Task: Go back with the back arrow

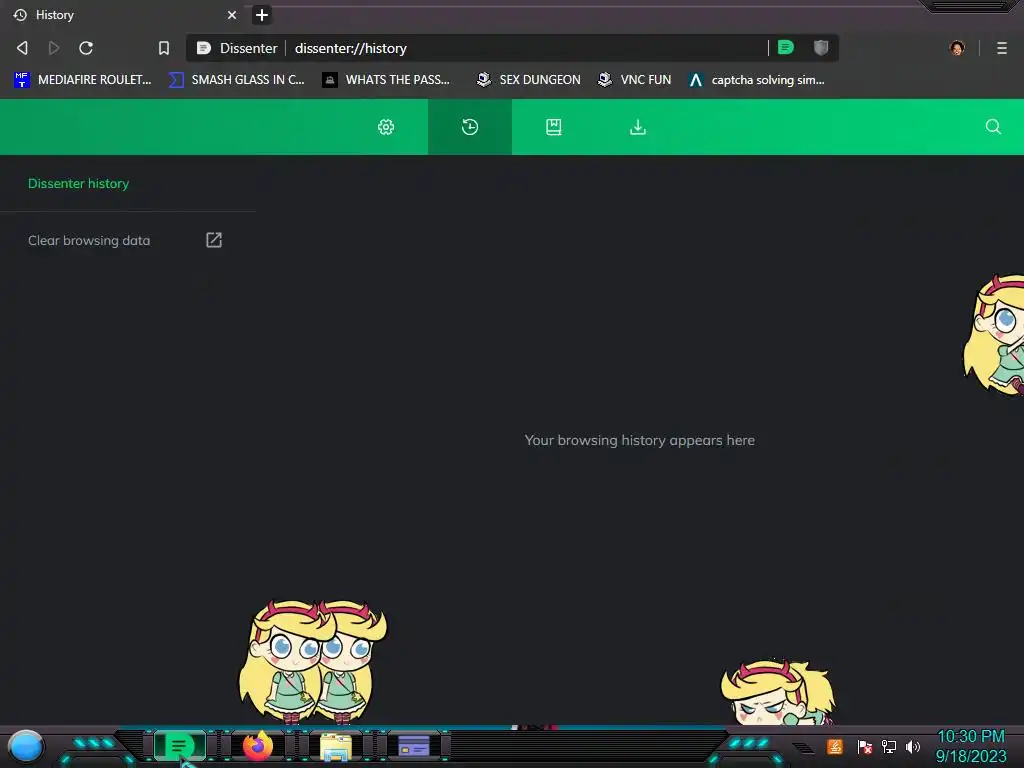Action: [22, 48]
